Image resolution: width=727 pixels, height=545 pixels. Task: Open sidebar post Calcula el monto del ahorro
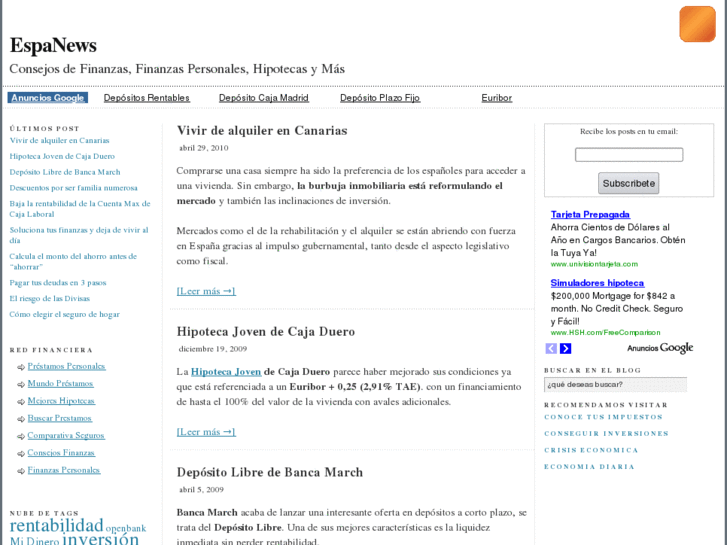click(x=73, y=262)
